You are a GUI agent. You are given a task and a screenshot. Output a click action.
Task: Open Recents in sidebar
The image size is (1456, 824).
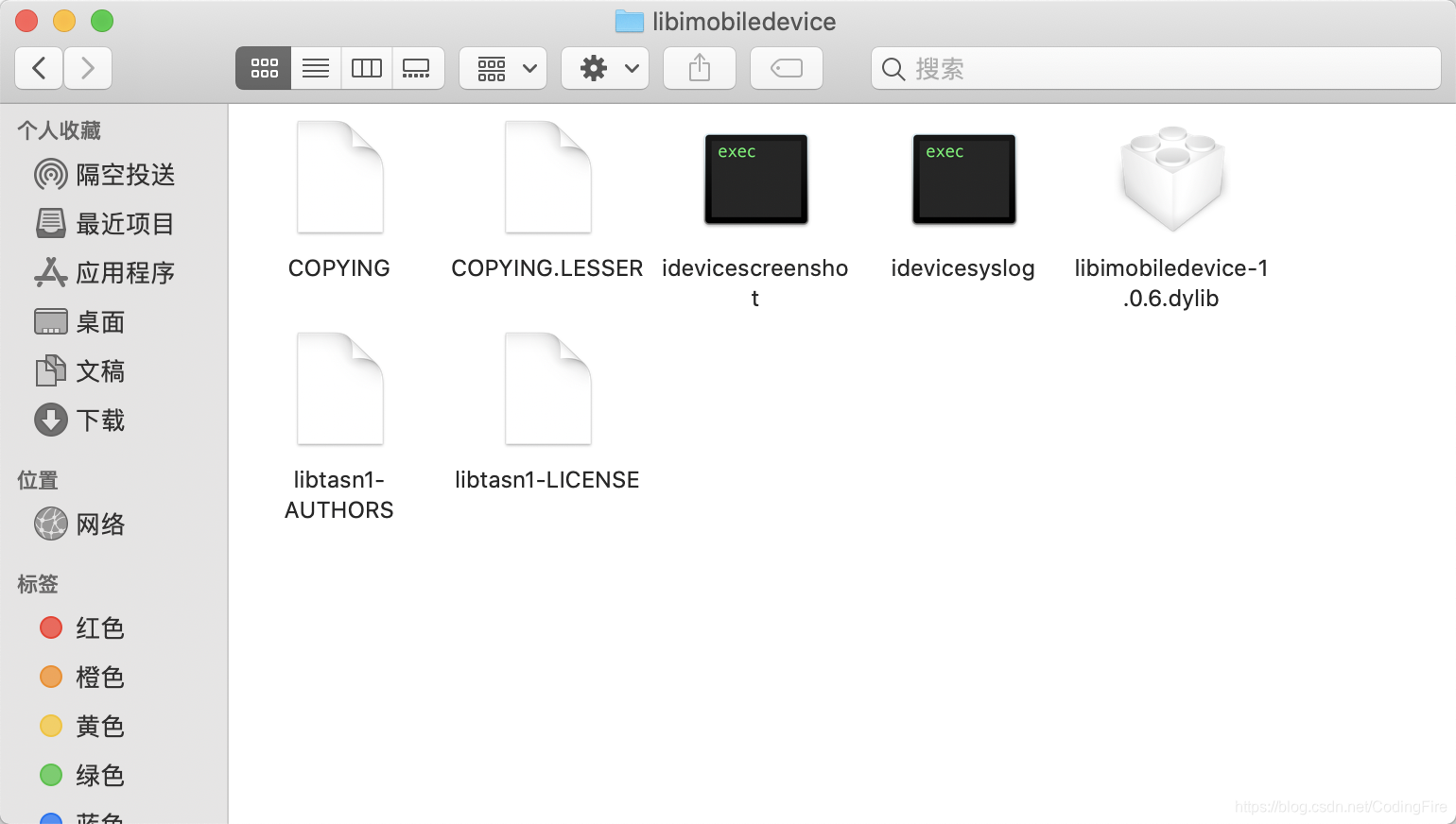pos(113,224)
